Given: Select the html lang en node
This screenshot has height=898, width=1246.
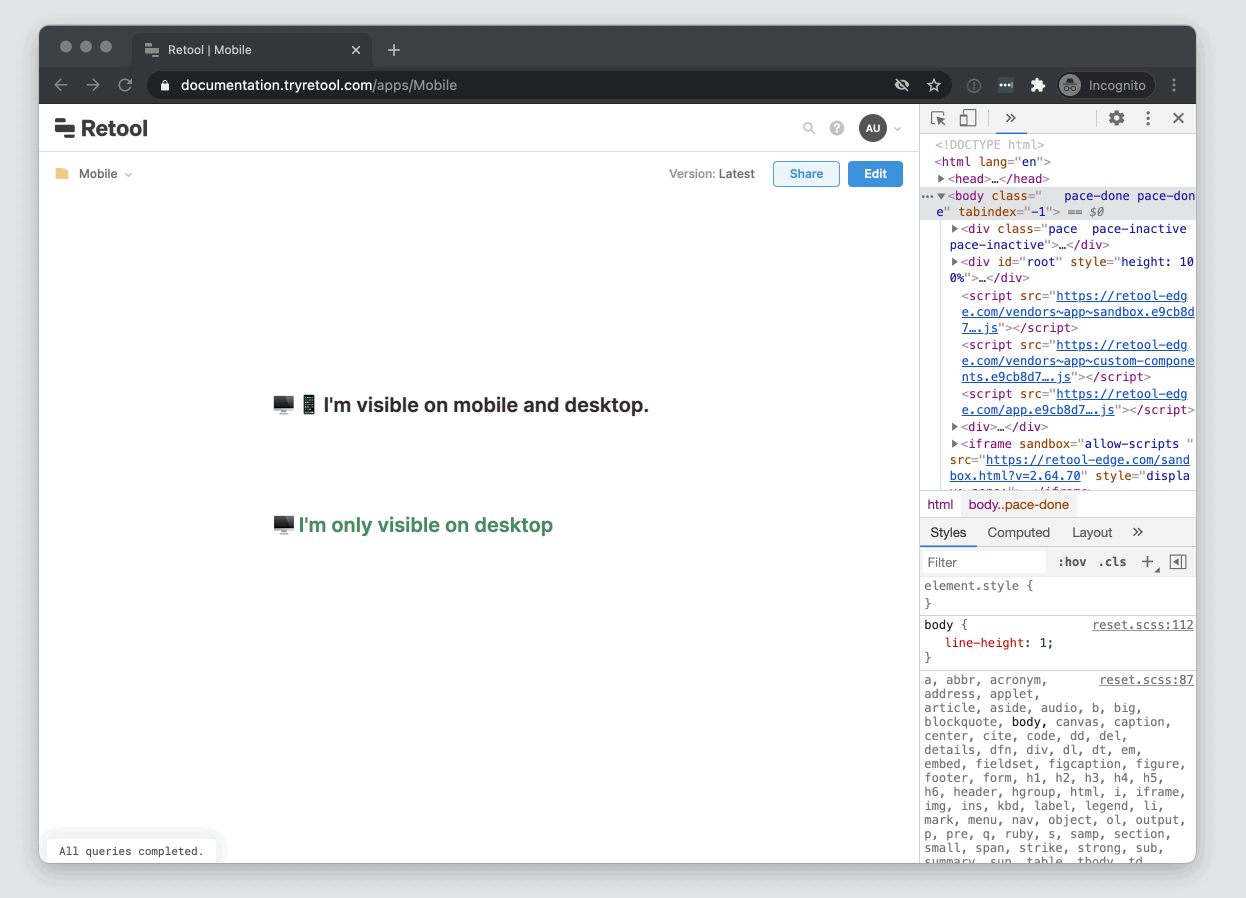Looking at the screenshot, I should click(993, 162).
